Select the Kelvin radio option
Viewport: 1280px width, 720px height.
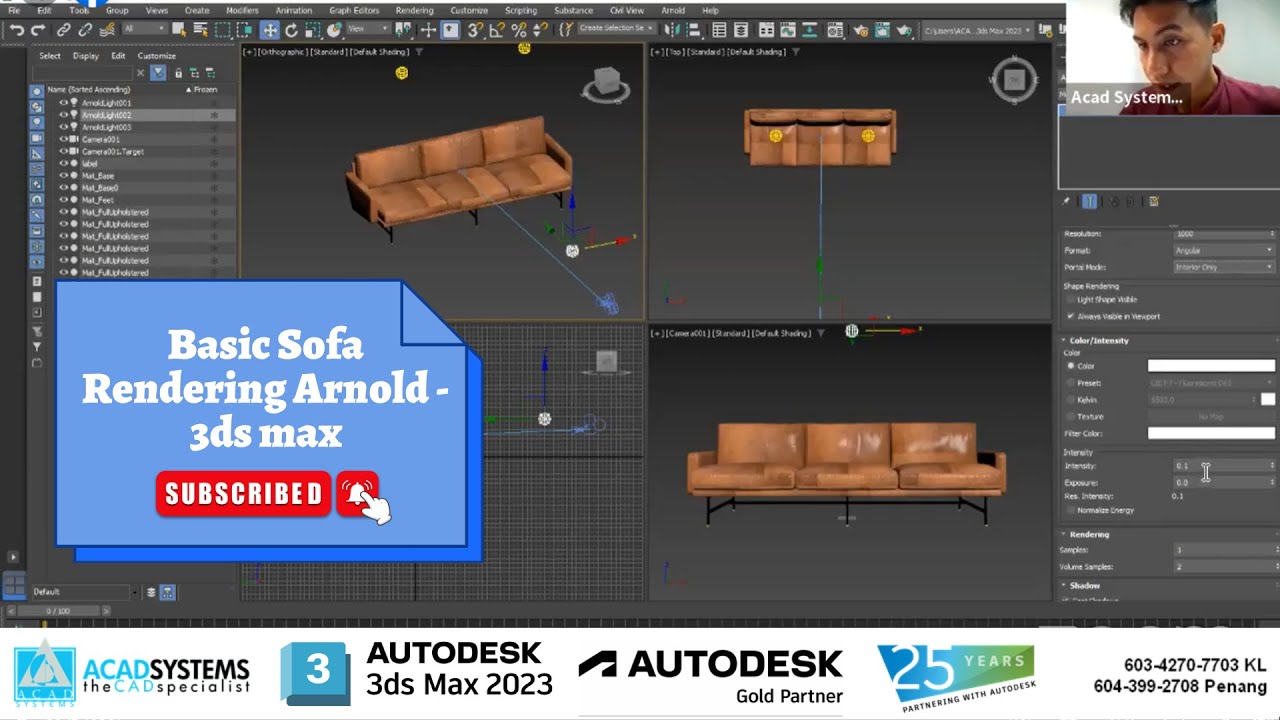(1071, 400)
